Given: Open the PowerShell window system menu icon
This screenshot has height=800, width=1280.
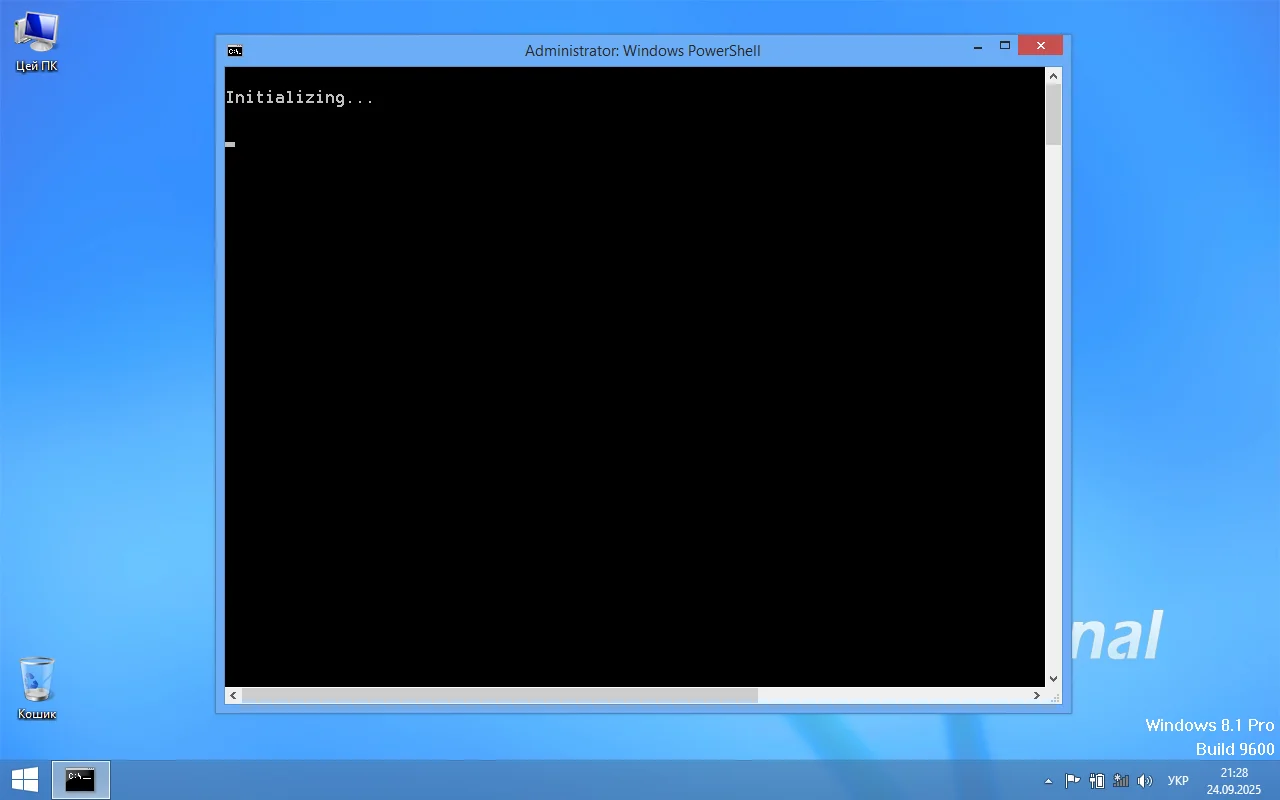Looking at the screenshot, I should [x=235, y=51].
